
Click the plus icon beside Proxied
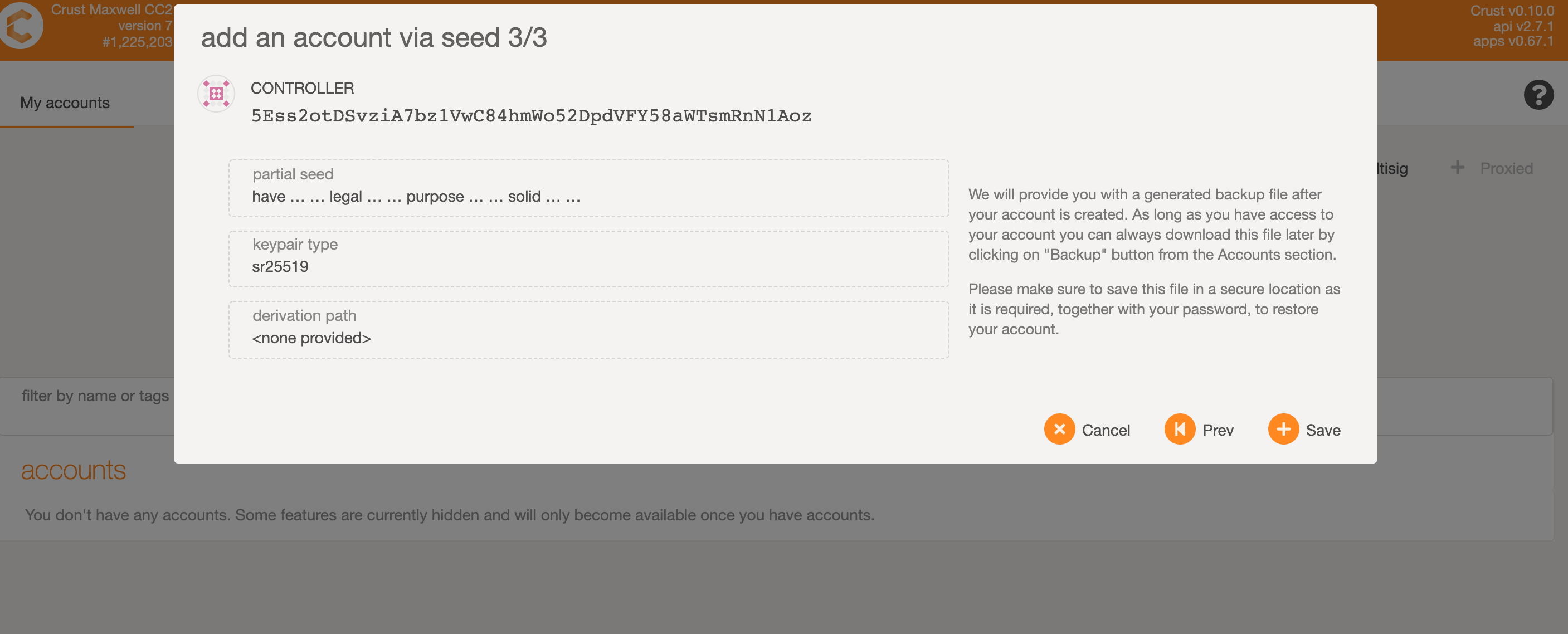click(1457, 167)
